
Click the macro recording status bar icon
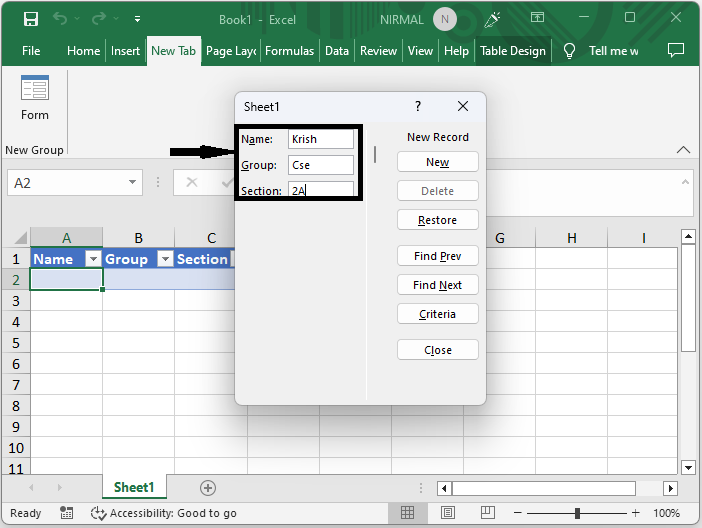click(66, 513)
